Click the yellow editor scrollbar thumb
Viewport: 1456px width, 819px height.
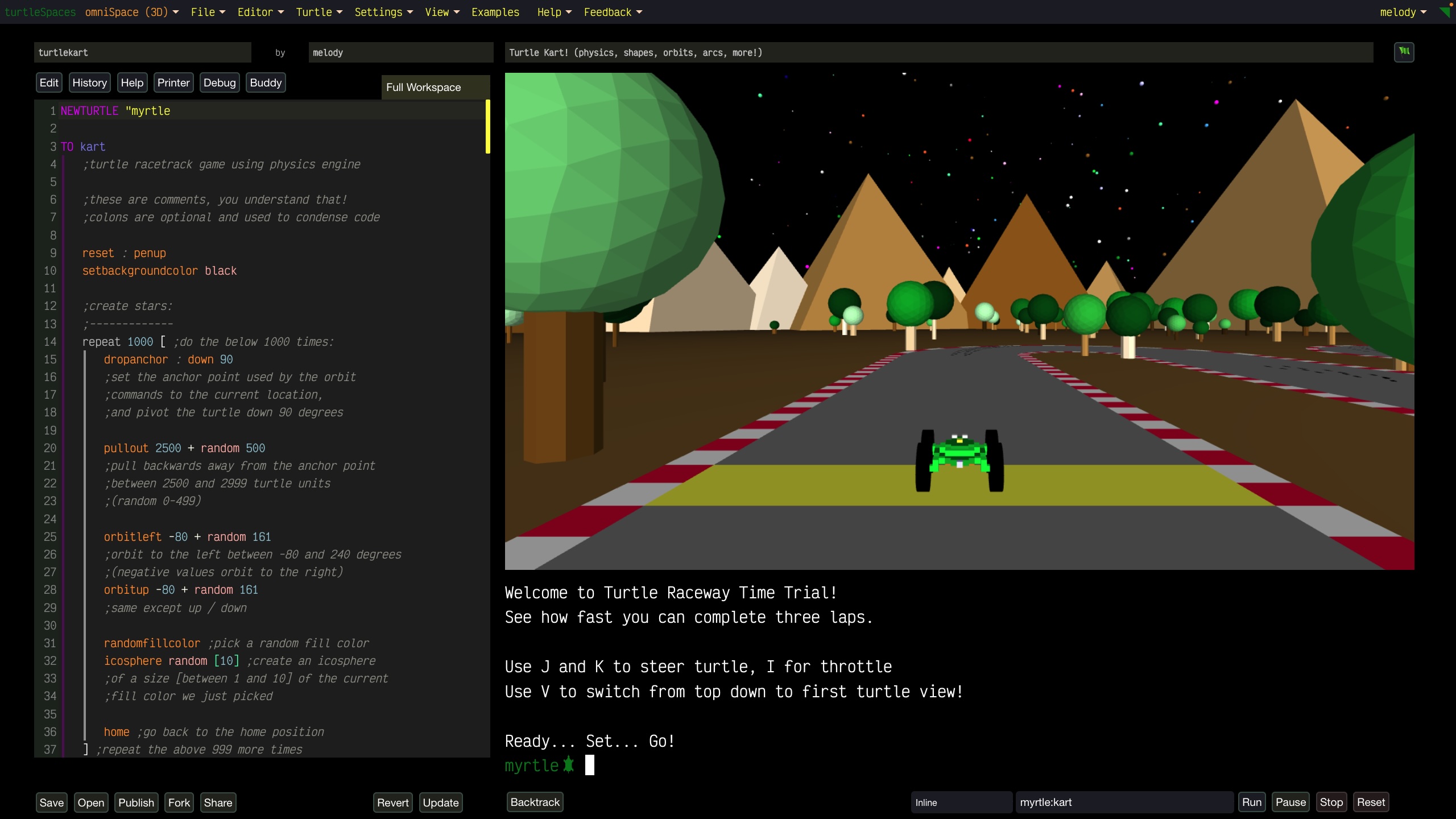click(487, 126)
